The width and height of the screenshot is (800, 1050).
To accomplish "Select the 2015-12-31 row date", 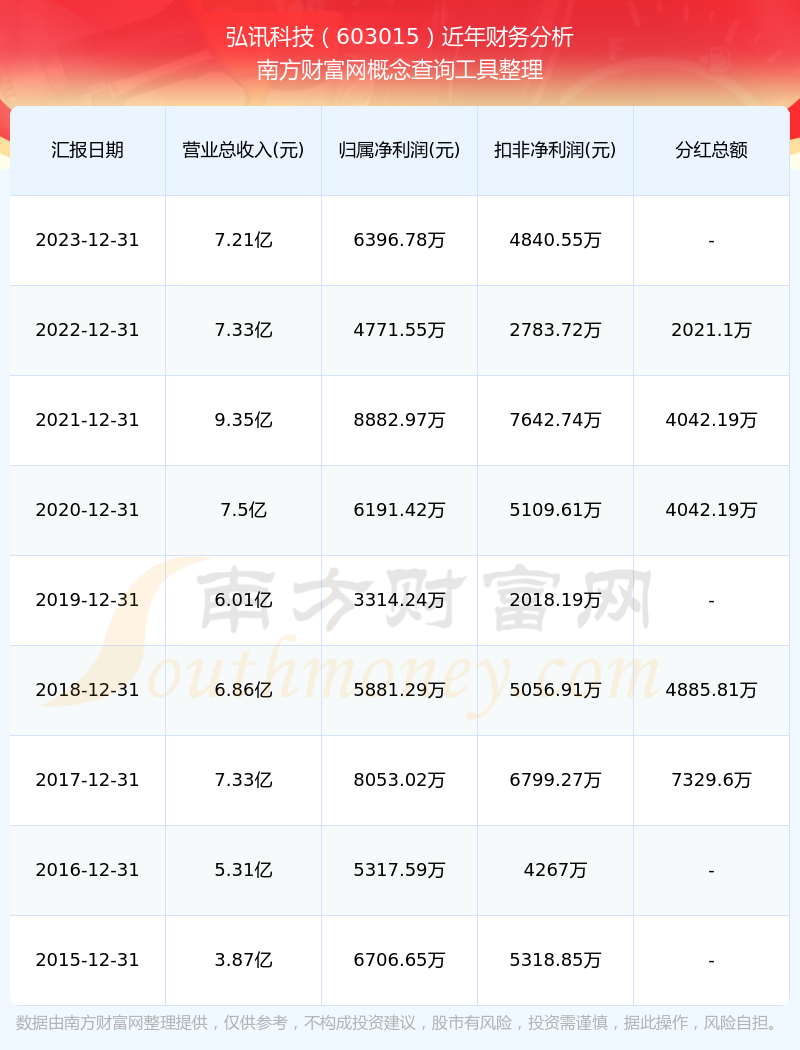I will pos(87,960).
